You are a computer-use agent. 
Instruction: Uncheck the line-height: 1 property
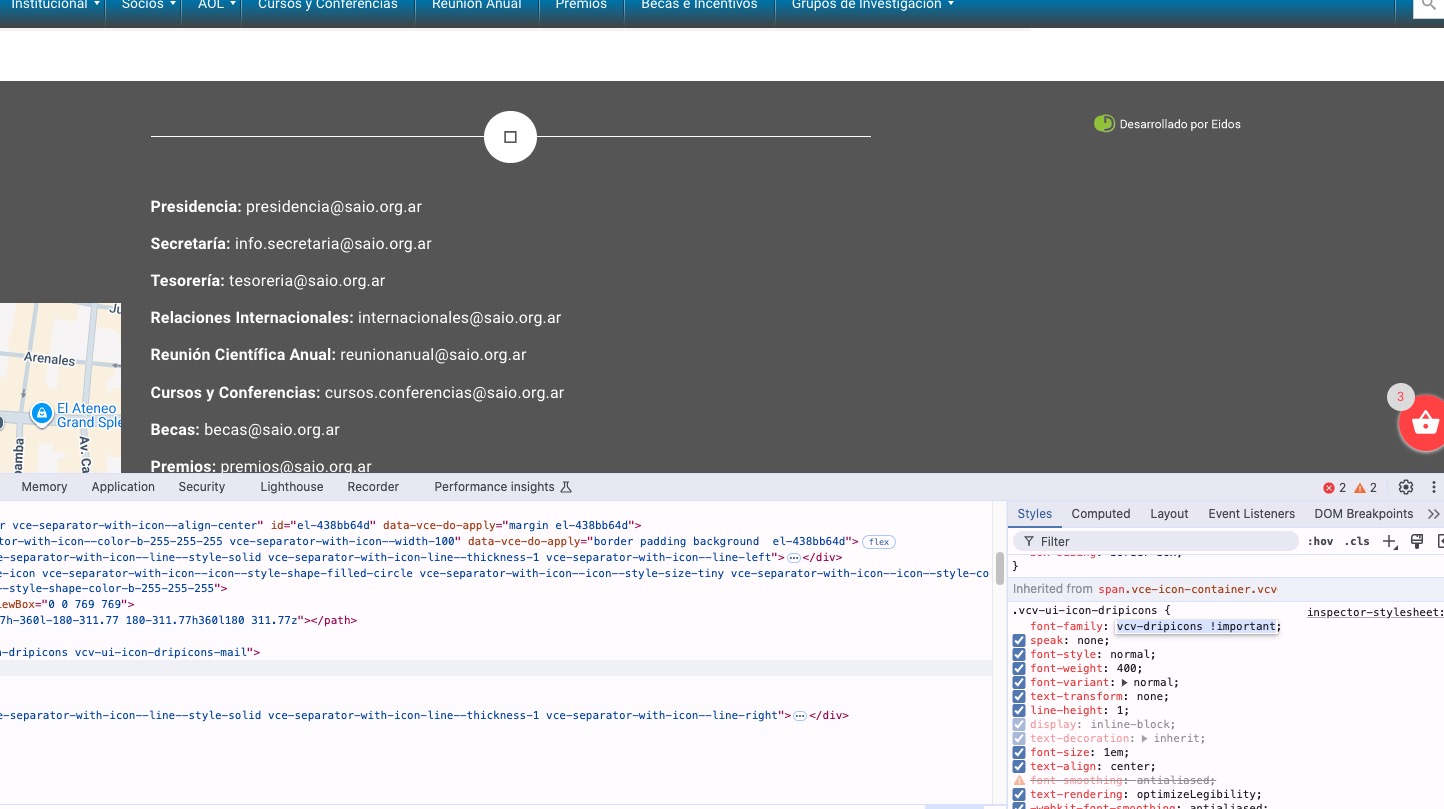(1019, 710)
